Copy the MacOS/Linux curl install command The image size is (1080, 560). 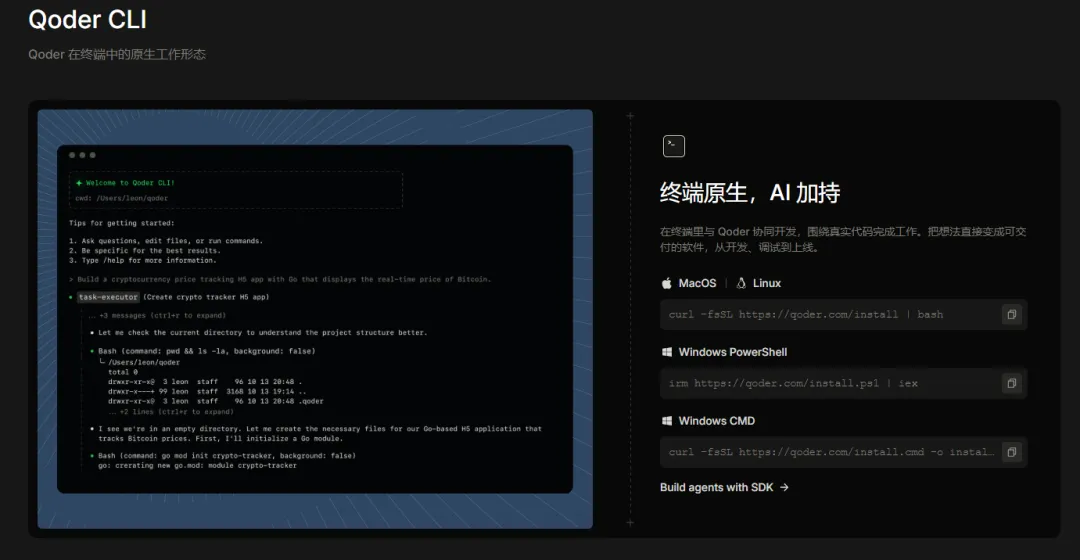tap(1011, 315)
